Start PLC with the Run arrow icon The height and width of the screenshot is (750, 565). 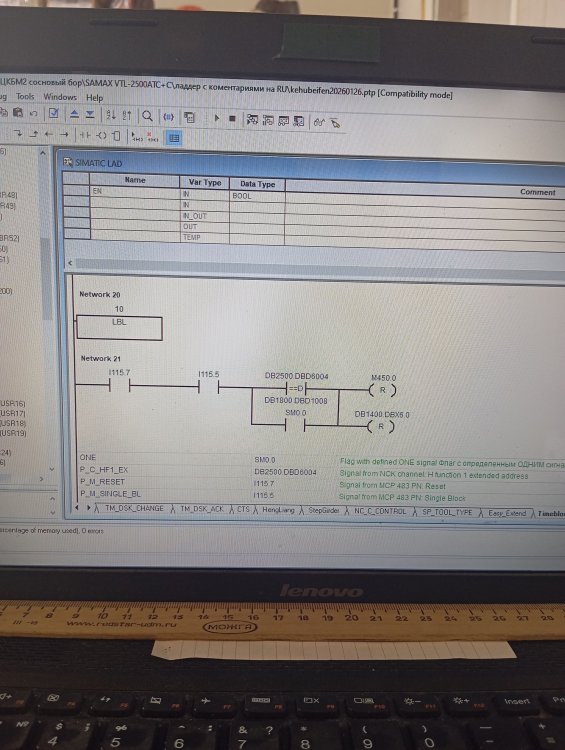point(216,118)
